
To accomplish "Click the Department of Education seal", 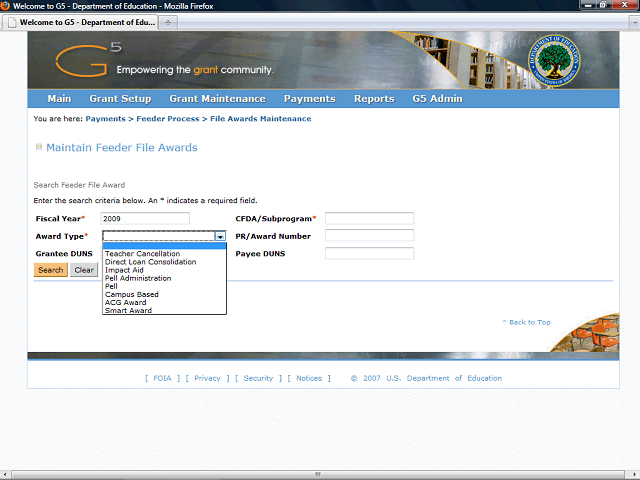I will tap(554, 60).
